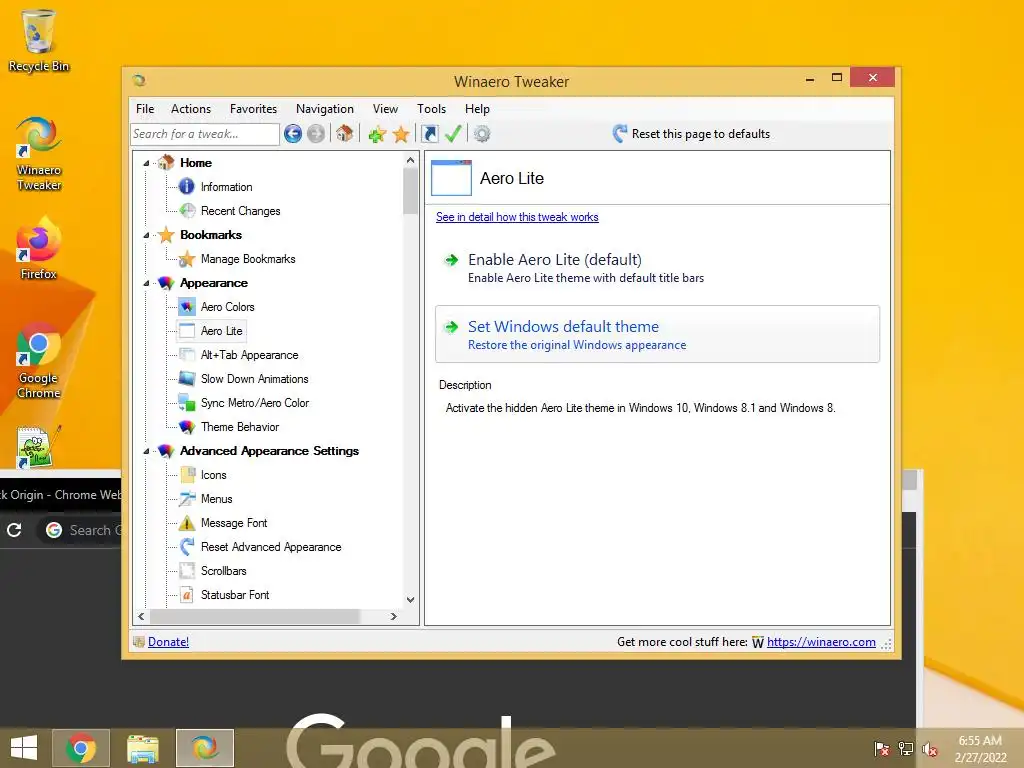Click Reset this page to defaults
The height and width of the screenshot is (768, 1024).
tap(692, 134)
